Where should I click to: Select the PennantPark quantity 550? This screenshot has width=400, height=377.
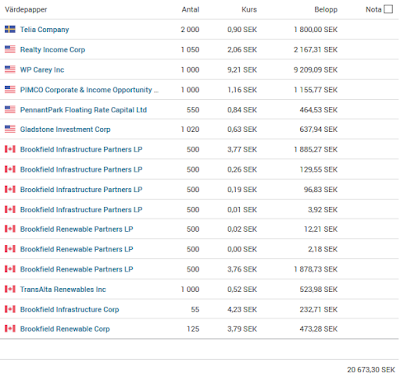193,110
